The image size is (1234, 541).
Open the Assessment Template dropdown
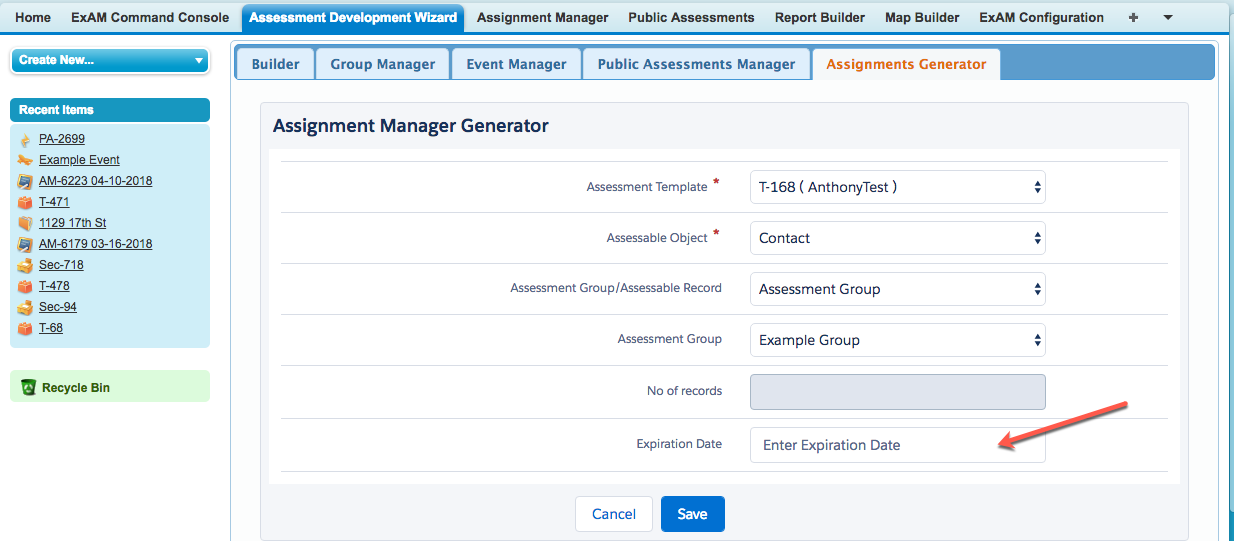click(x=897, y=187)
